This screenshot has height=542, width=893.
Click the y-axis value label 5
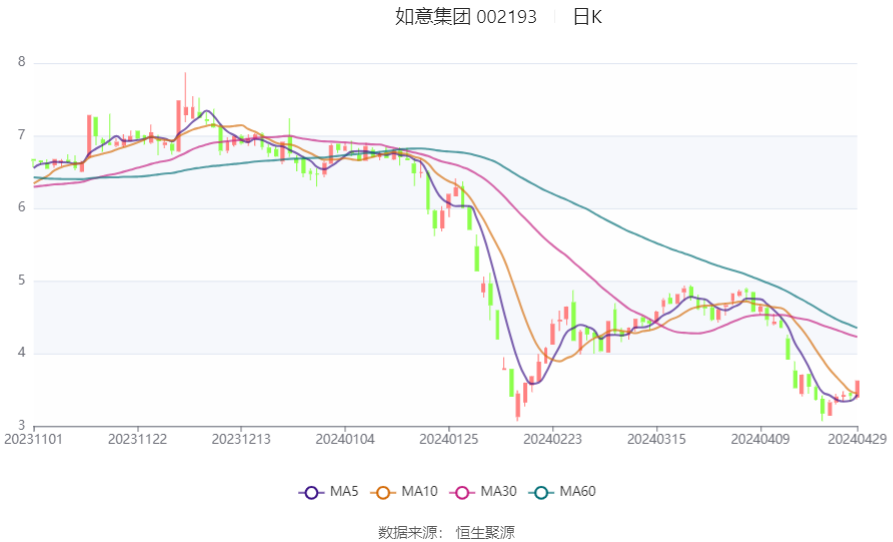click(x=21, y=281)
